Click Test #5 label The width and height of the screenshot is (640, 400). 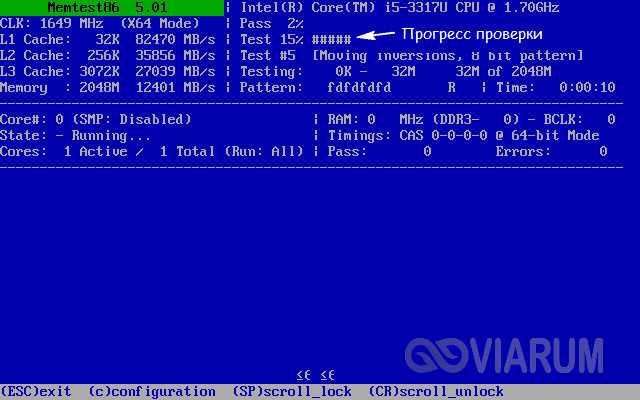(268, 56)
